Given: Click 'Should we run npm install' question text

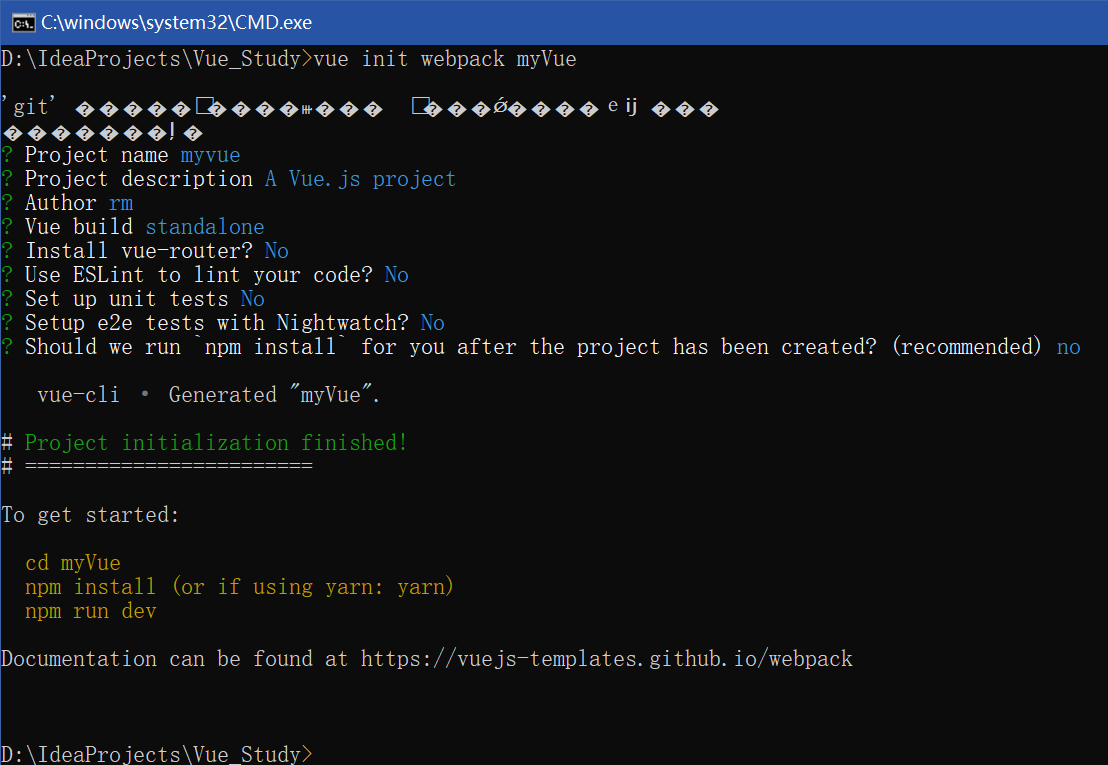Looking at the screenshot, I should 534,348.
